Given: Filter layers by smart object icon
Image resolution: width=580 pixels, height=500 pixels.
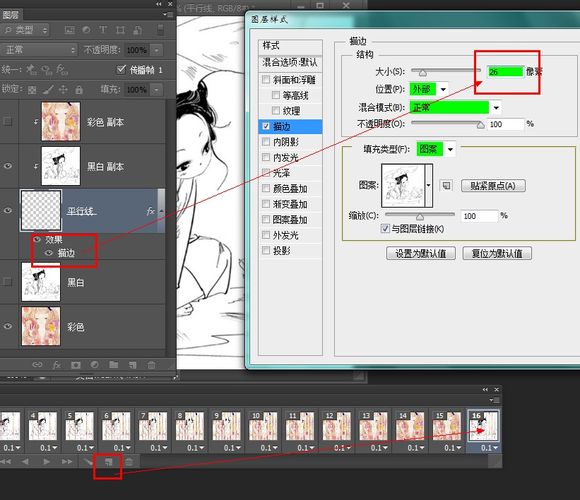Looking at the screenshot, I should click(137, 30).
